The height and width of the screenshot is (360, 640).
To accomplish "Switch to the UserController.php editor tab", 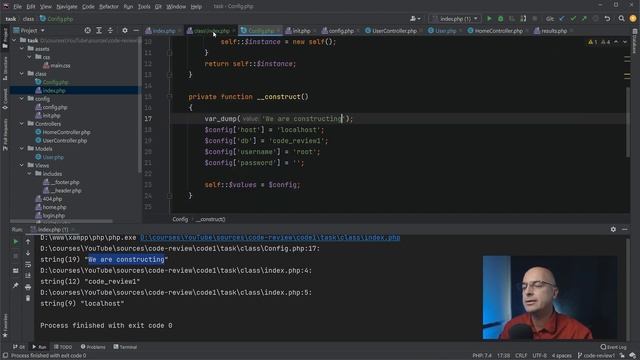I will 391,31.
